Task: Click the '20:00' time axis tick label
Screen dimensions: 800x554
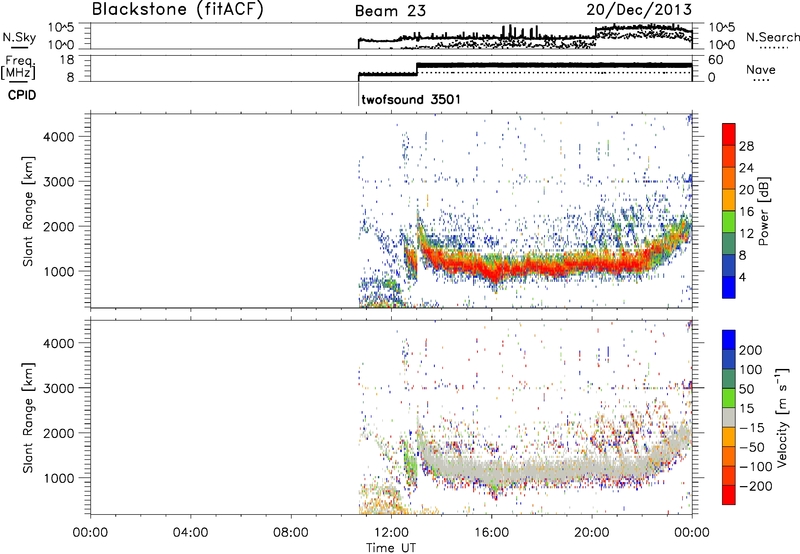Action: pos(592,533)
